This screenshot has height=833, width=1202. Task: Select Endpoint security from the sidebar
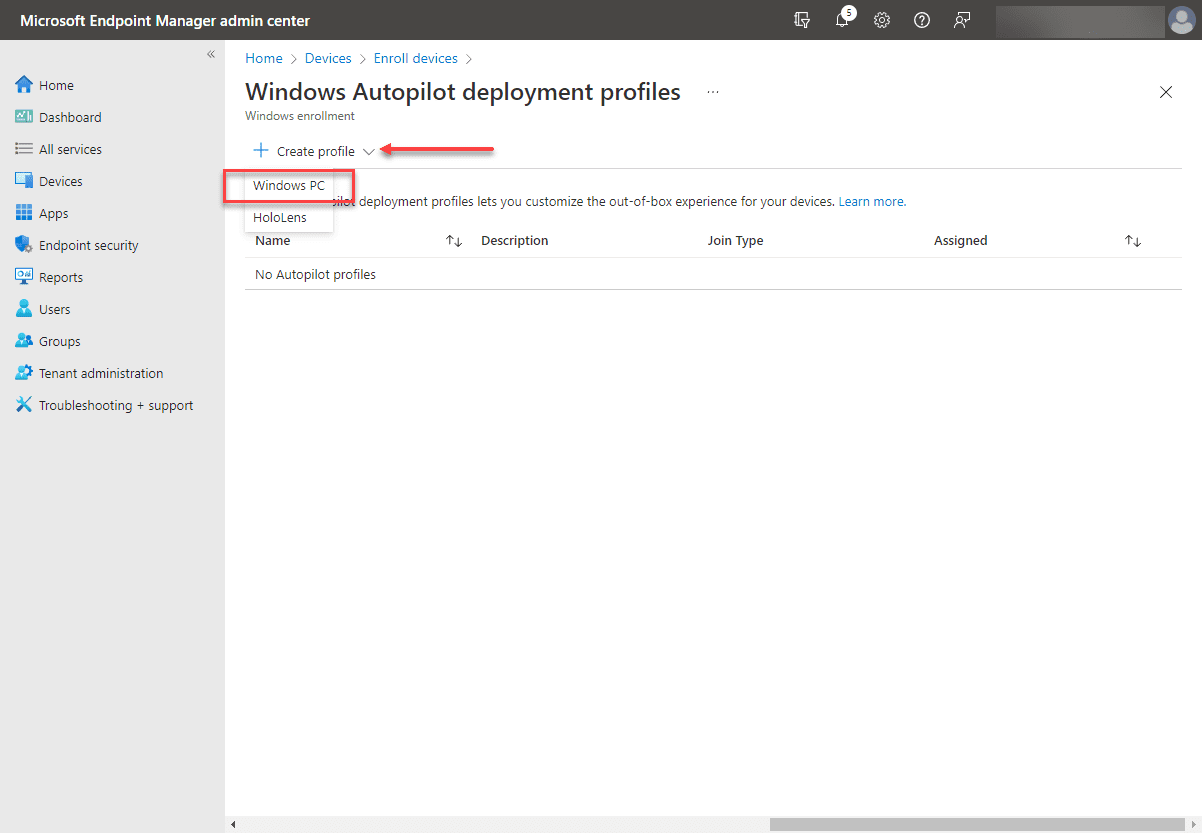88,244
